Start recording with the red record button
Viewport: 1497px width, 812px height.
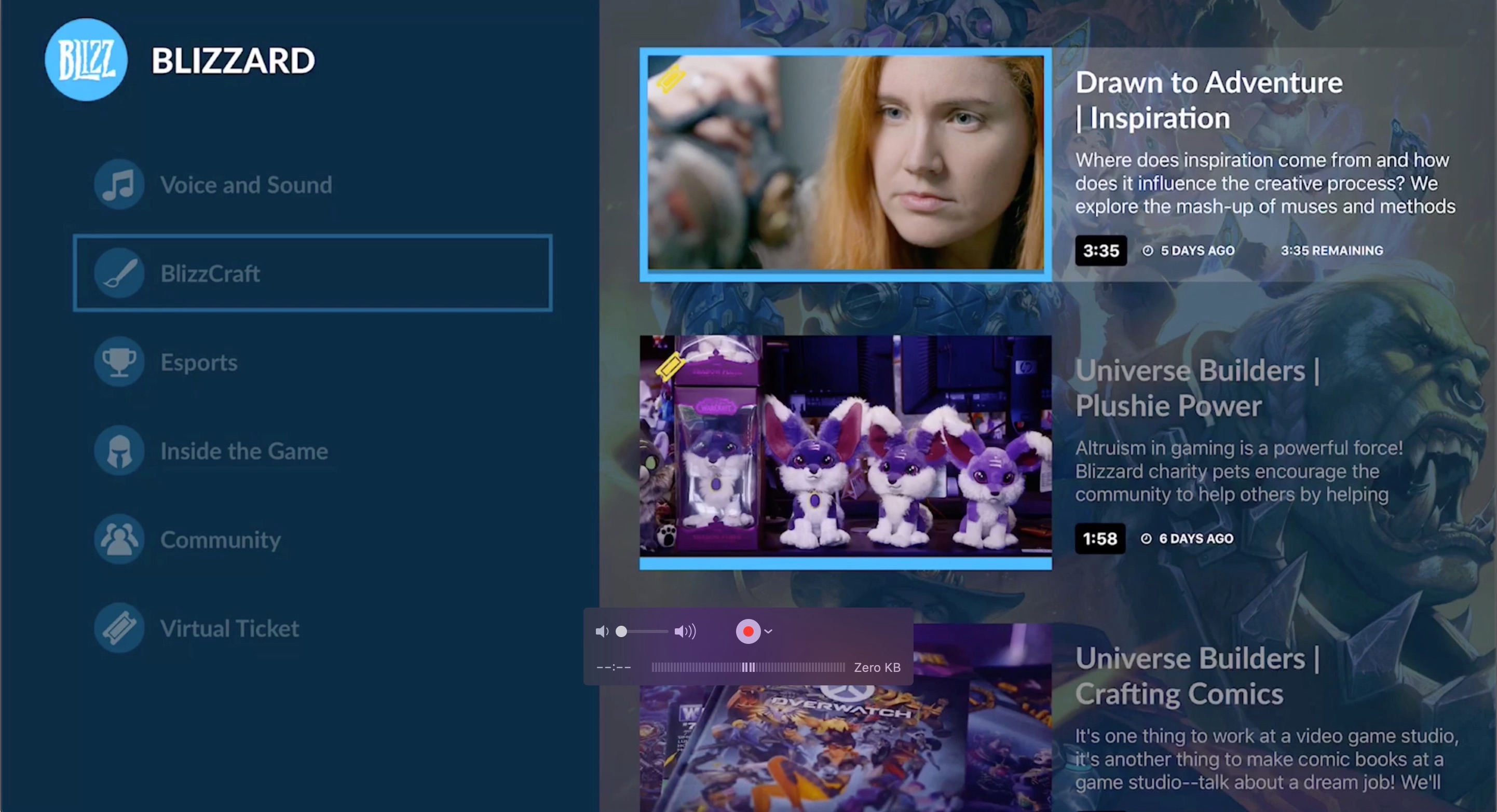point(748,631)
